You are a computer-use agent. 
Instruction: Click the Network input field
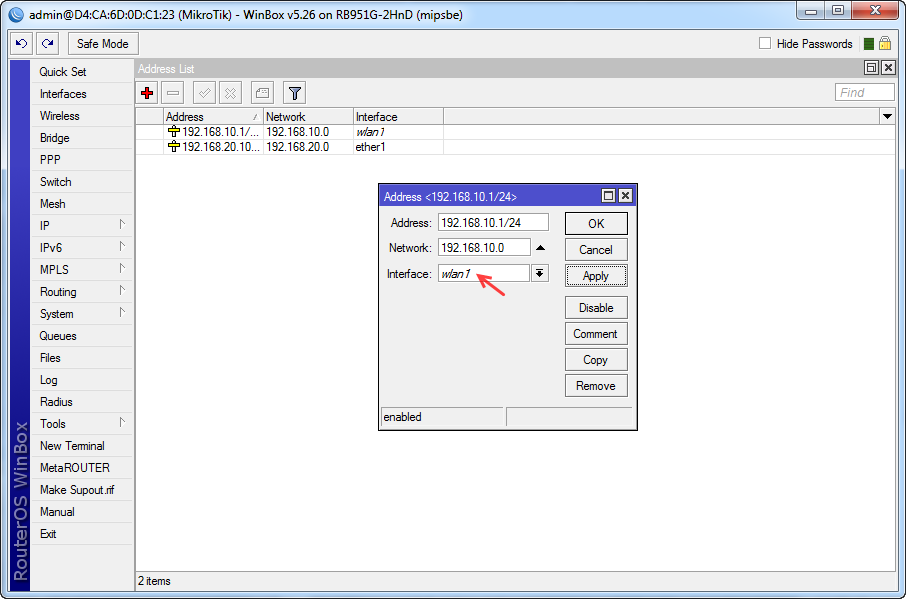484,248
